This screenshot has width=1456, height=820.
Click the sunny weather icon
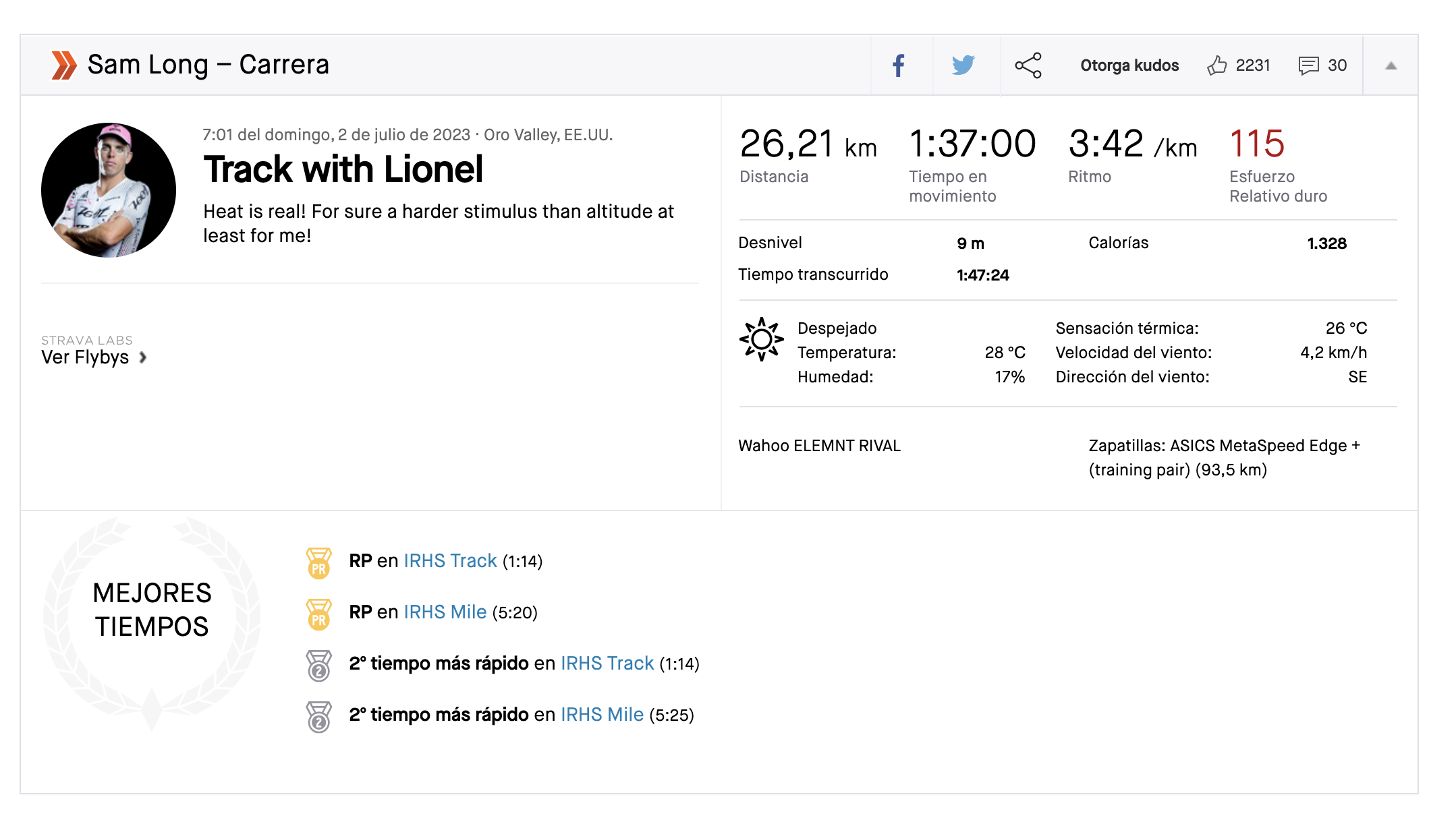click(762, 339)
